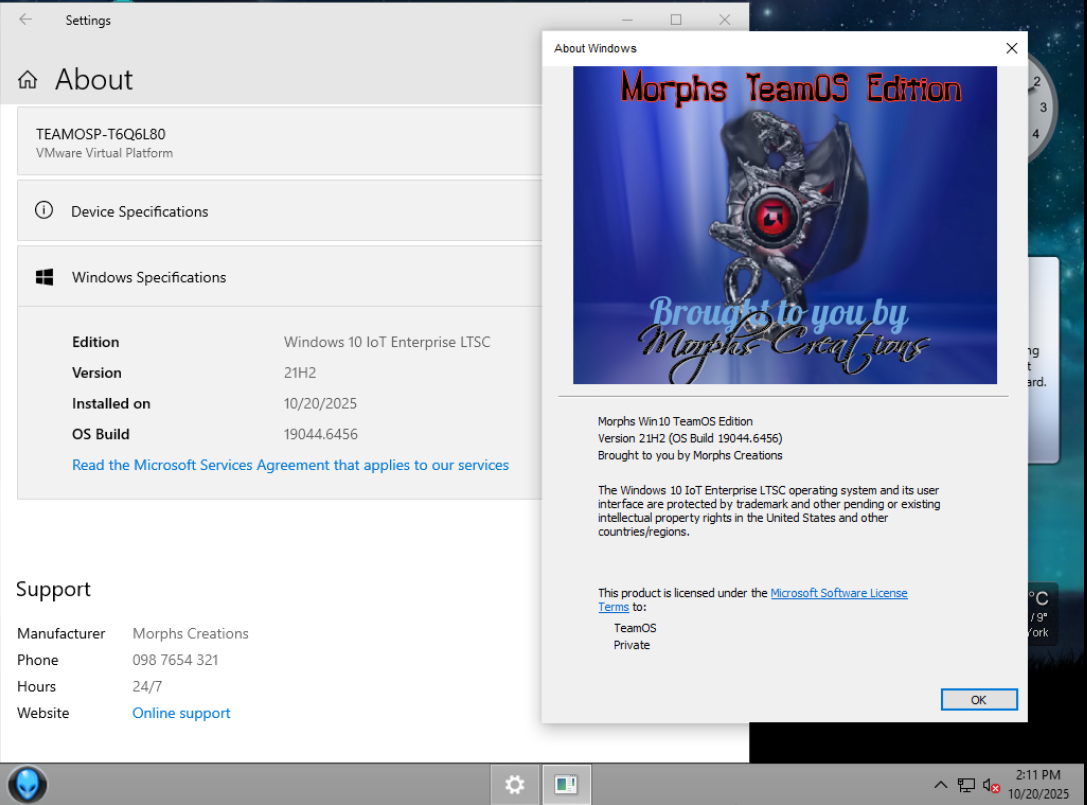The width and height of the screenshot is (1087, 805).
Task: Open the Microsoft Software License Terms link
Action: 839,593
